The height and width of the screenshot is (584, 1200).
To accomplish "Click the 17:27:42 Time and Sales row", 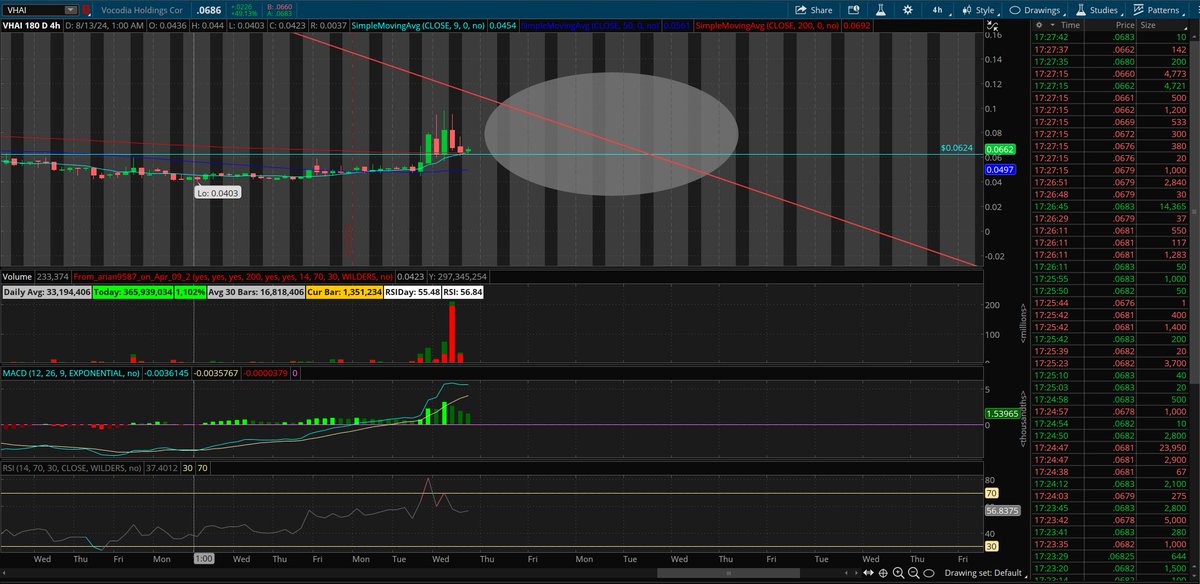I will coord(1110,36).
